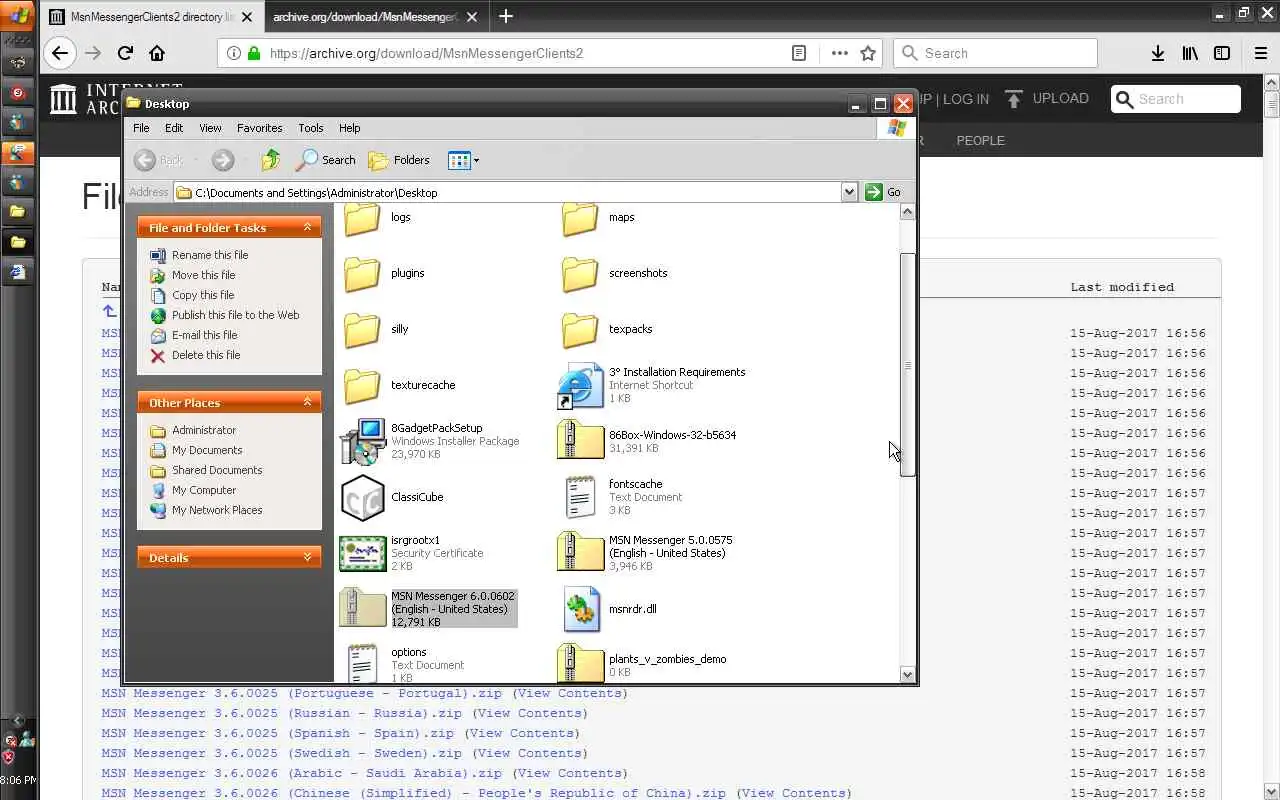Select the 86Box-Windows-32-b5634 zip icon

580,441
